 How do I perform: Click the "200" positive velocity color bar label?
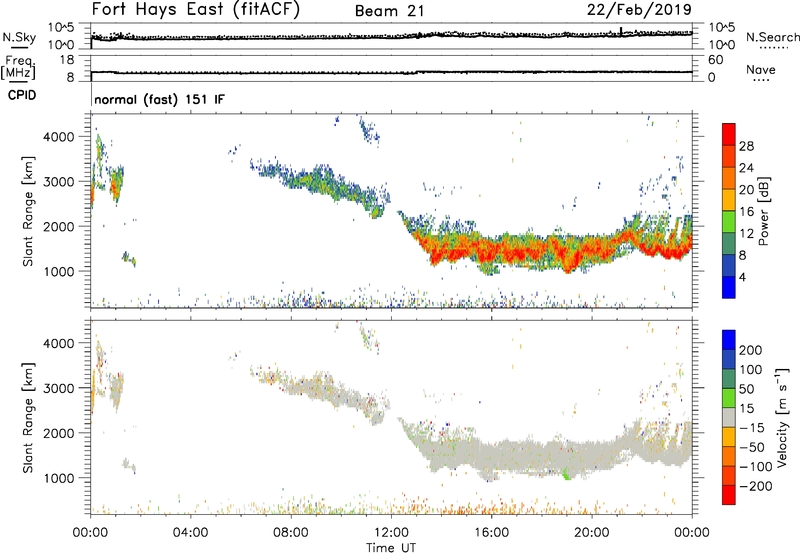[x=751, y=350]
